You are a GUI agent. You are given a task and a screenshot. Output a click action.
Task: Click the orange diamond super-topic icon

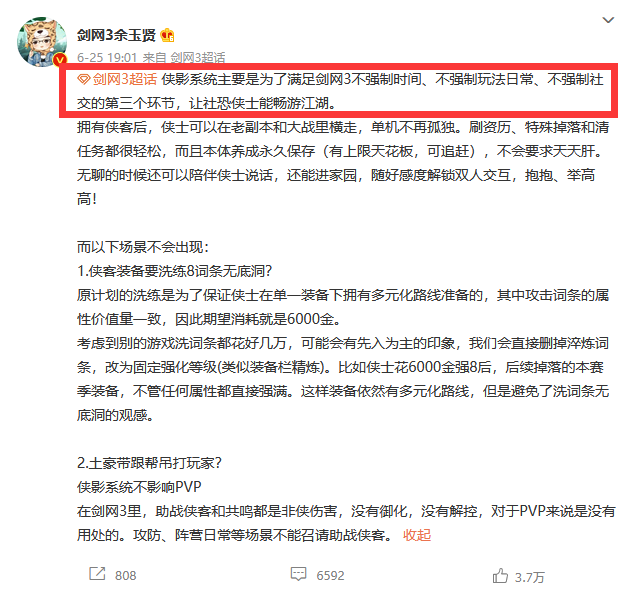(83, 79)
